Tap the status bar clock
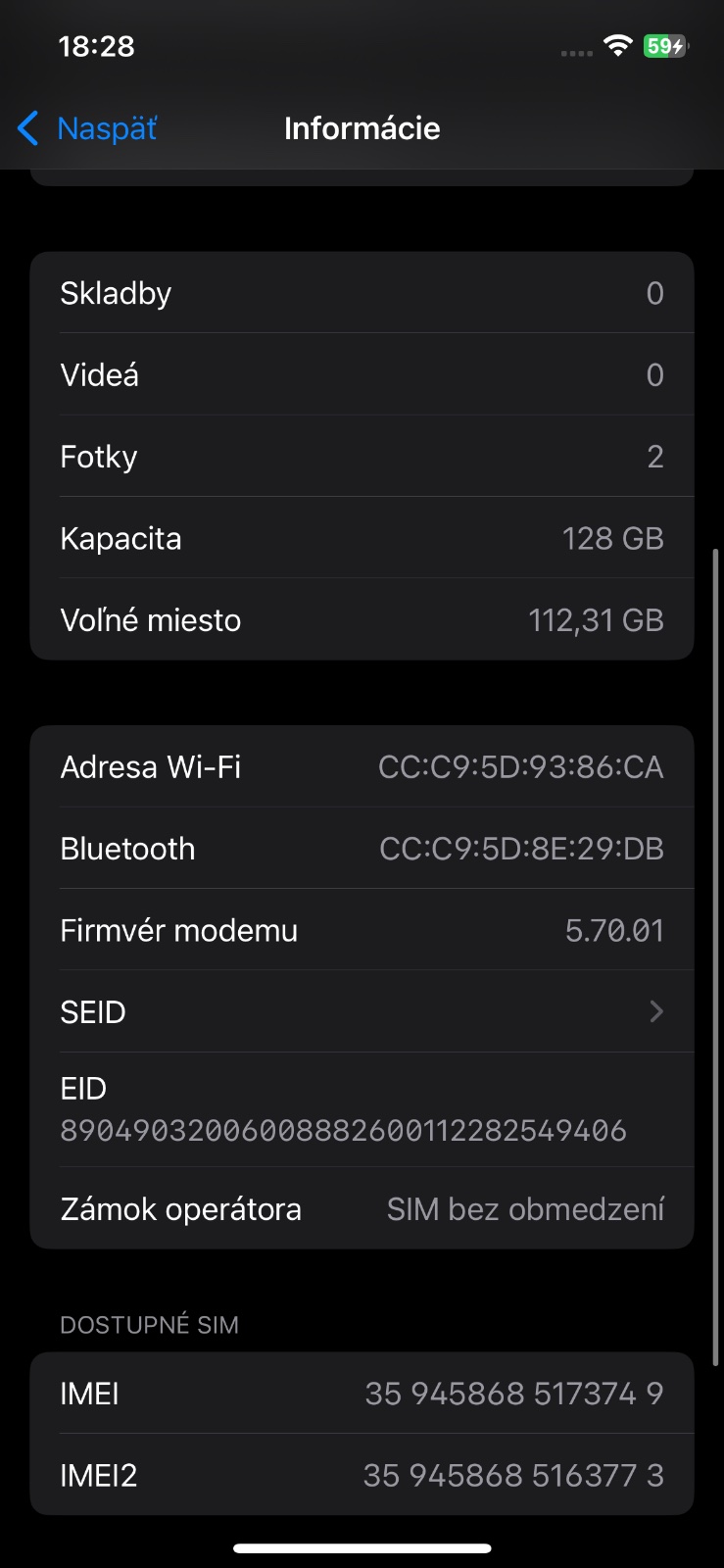The height and width of the screenshot is (1568, 724). click(x=96, y=46)
